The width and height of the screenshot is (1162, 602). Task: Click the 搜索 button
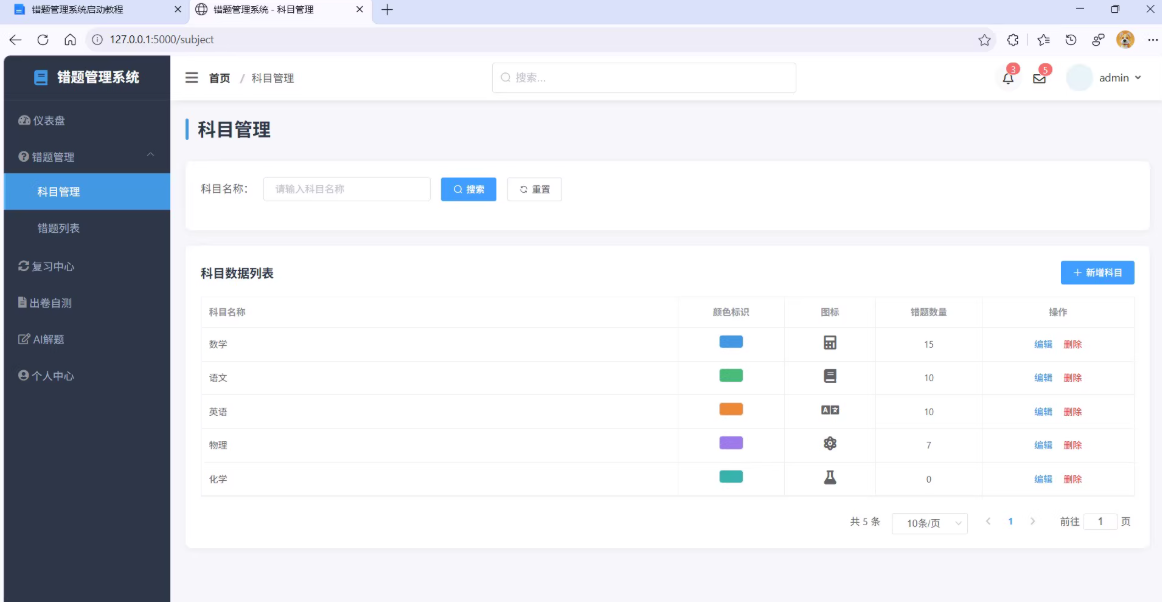coord(468,189)
